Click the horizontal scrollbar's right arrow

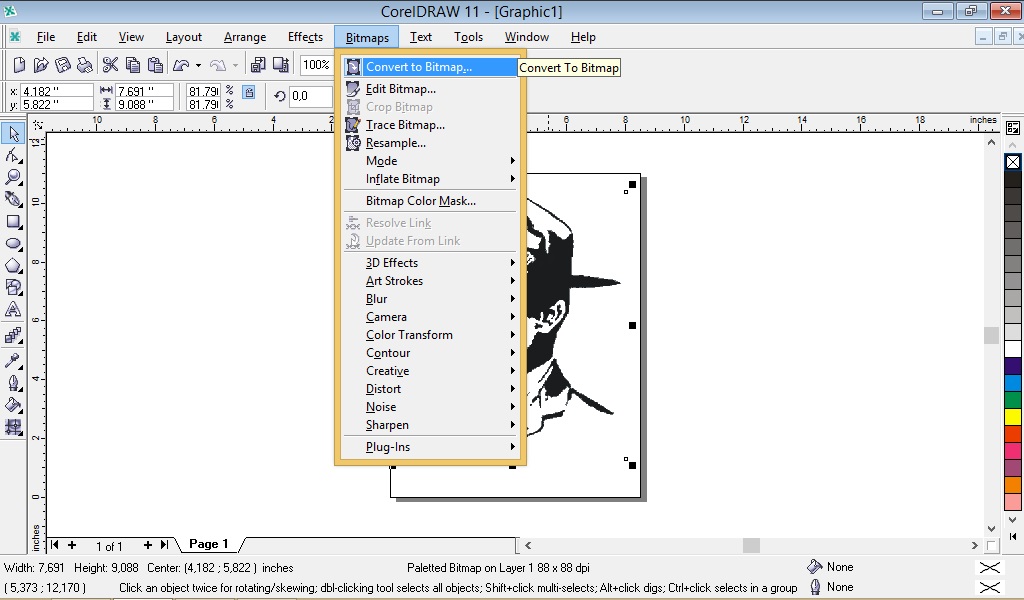tap(977, 545)
